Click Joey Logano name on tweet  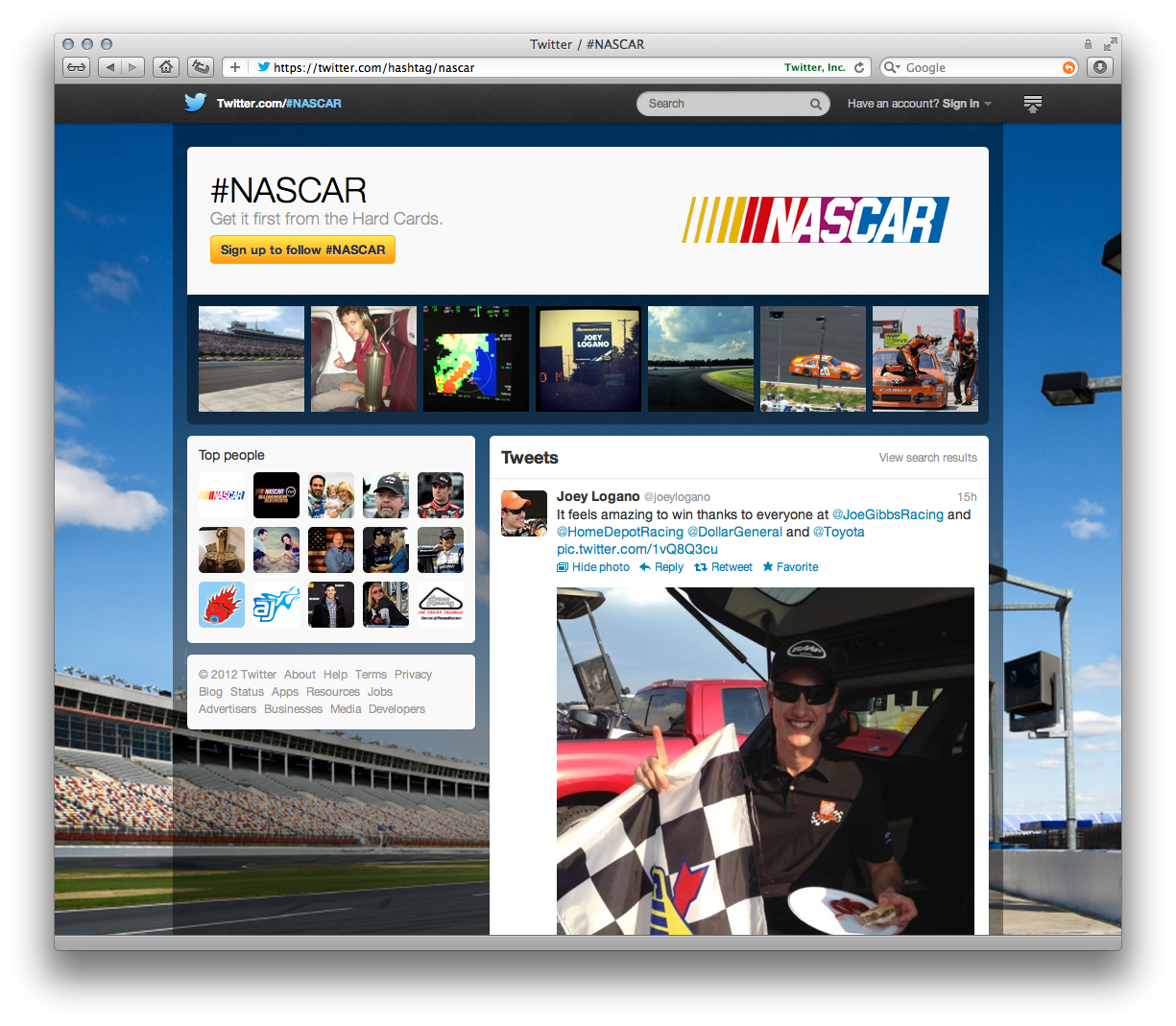[x=598, y=496]
